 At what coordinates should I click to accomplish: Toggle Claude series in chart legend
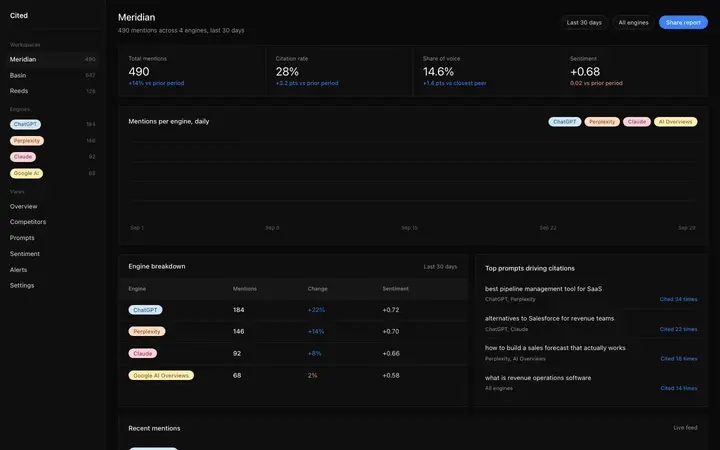coord(637,122)
